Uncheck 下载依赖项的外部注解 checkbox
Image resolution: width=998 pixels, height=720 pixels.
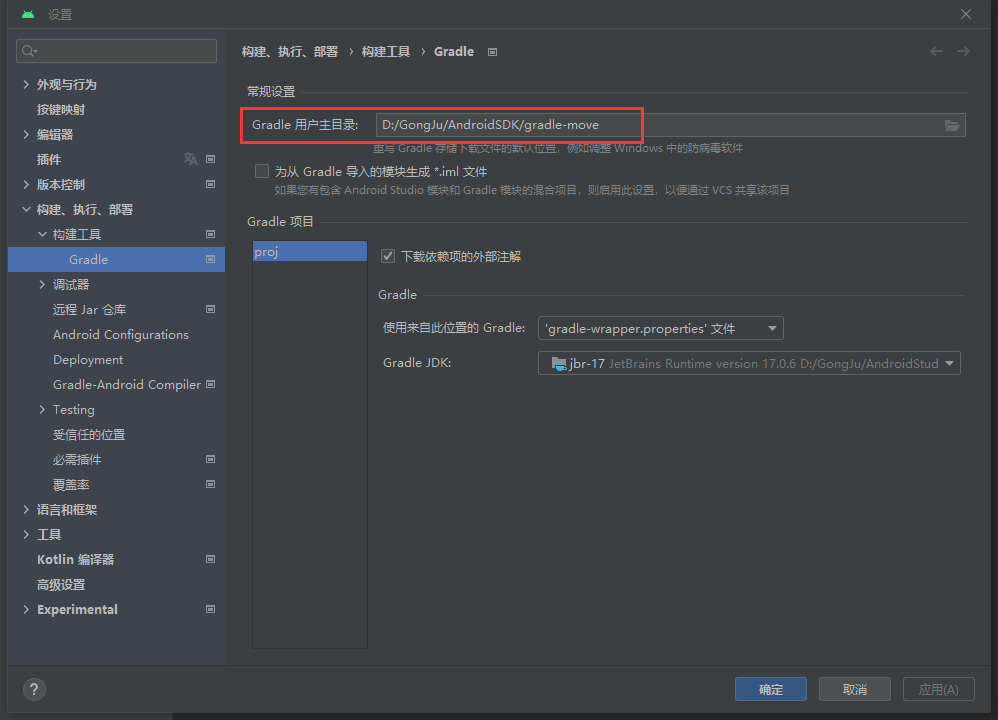(x=388, y=256)
